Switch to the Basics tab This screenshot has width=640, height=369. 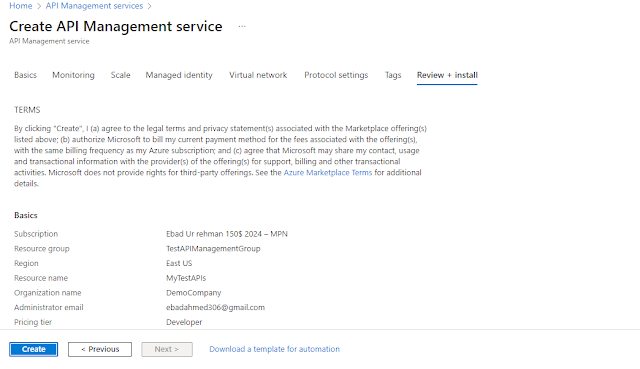[x=25, y=75]
